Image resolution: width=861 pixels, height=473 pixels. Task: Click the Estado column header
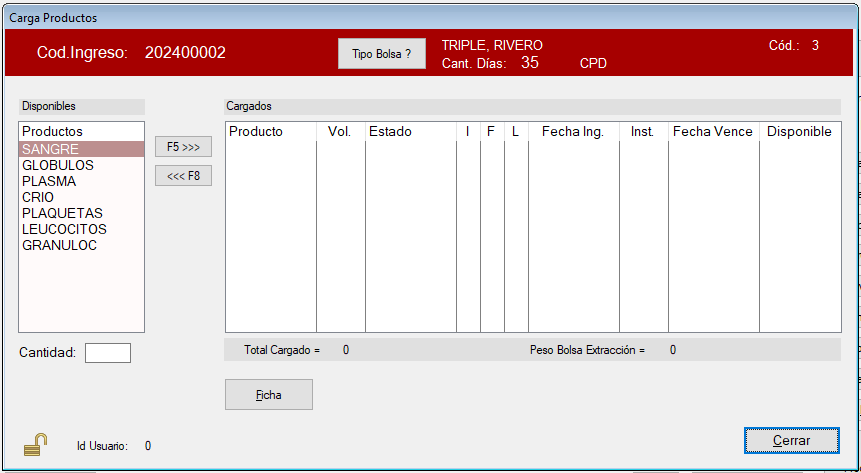point(390,132)
